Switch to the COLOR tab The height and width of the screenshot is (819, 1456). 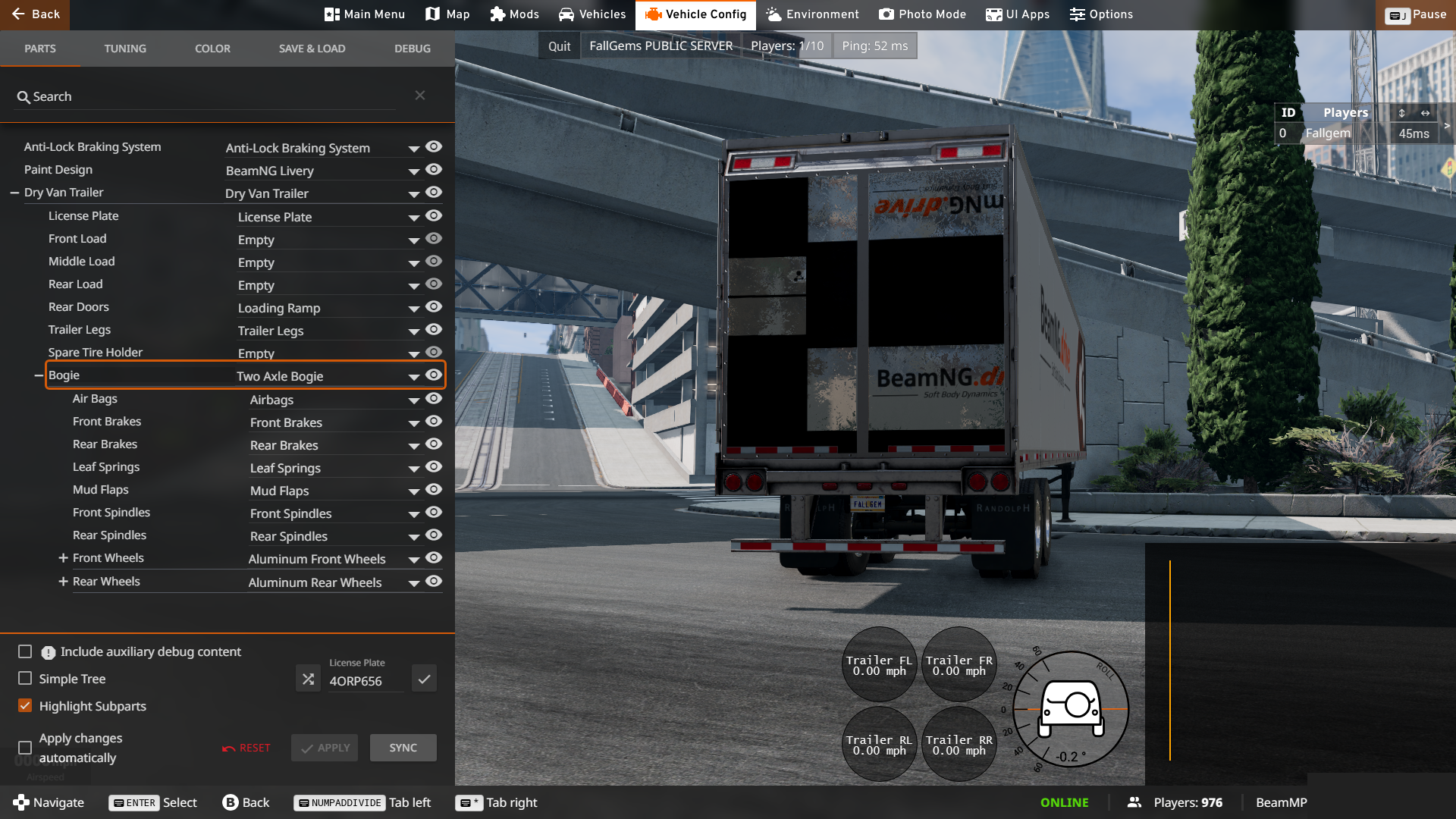(x=212, y=49)
